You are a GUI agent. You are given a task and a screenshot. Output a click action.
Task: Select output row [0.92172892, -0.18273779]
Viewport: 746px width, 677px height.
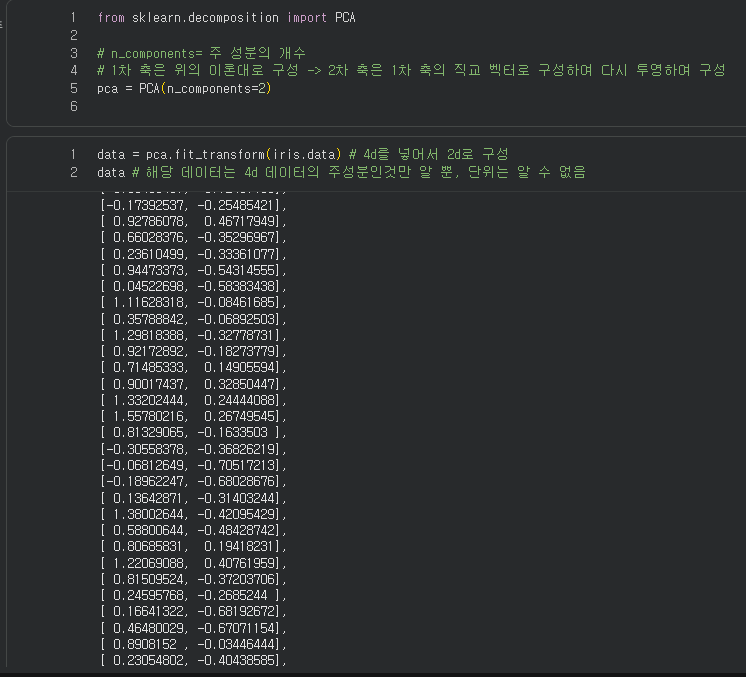[x=194, y=352]
